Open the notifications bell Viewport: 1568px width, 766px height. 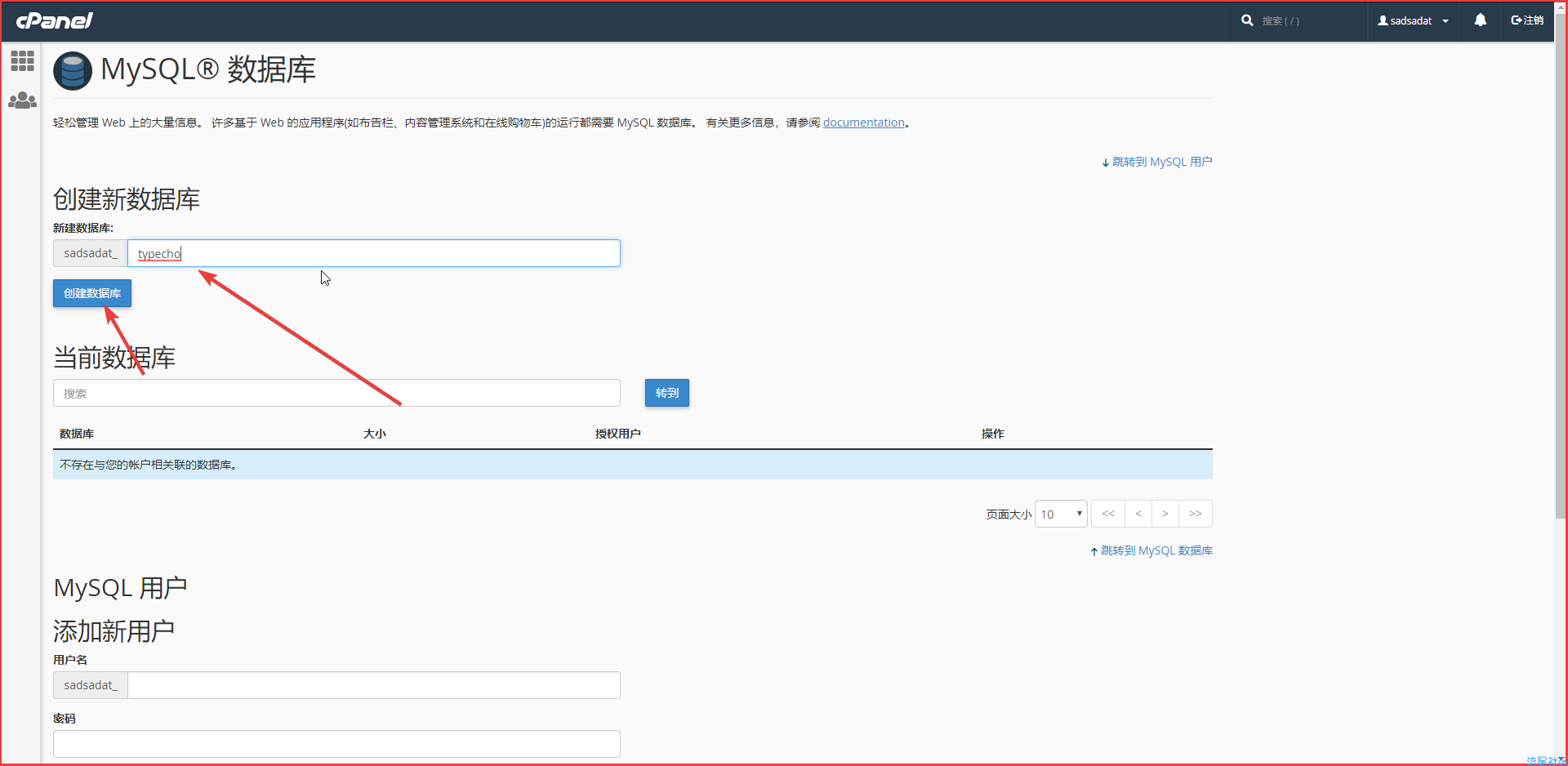pyautogui.click(x=1480, y=20)
